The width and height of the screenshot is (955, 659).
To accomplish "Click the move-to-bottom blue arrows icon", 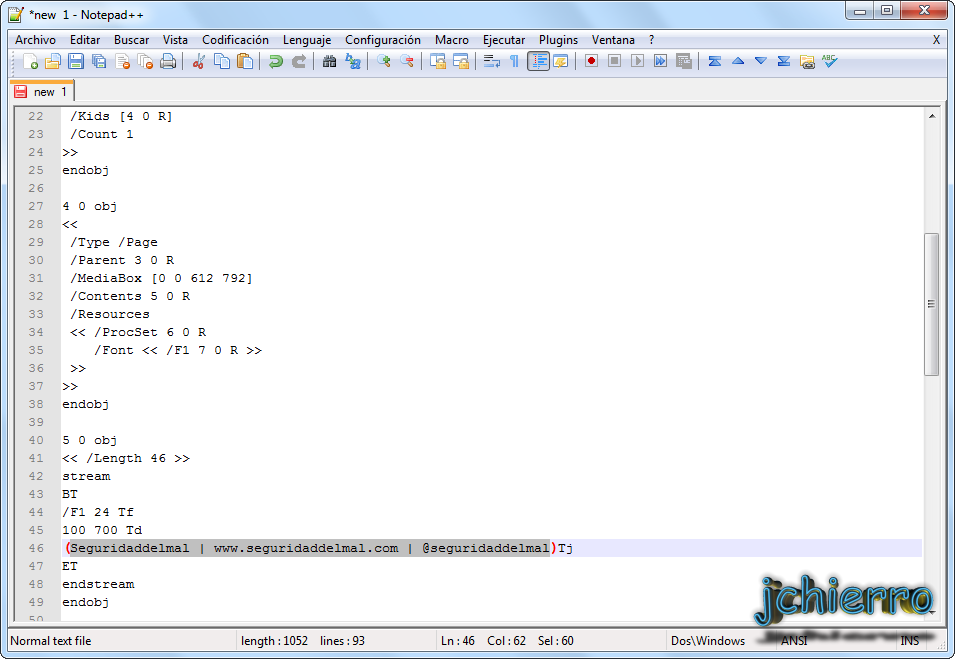I will click(x=784, y=61).
